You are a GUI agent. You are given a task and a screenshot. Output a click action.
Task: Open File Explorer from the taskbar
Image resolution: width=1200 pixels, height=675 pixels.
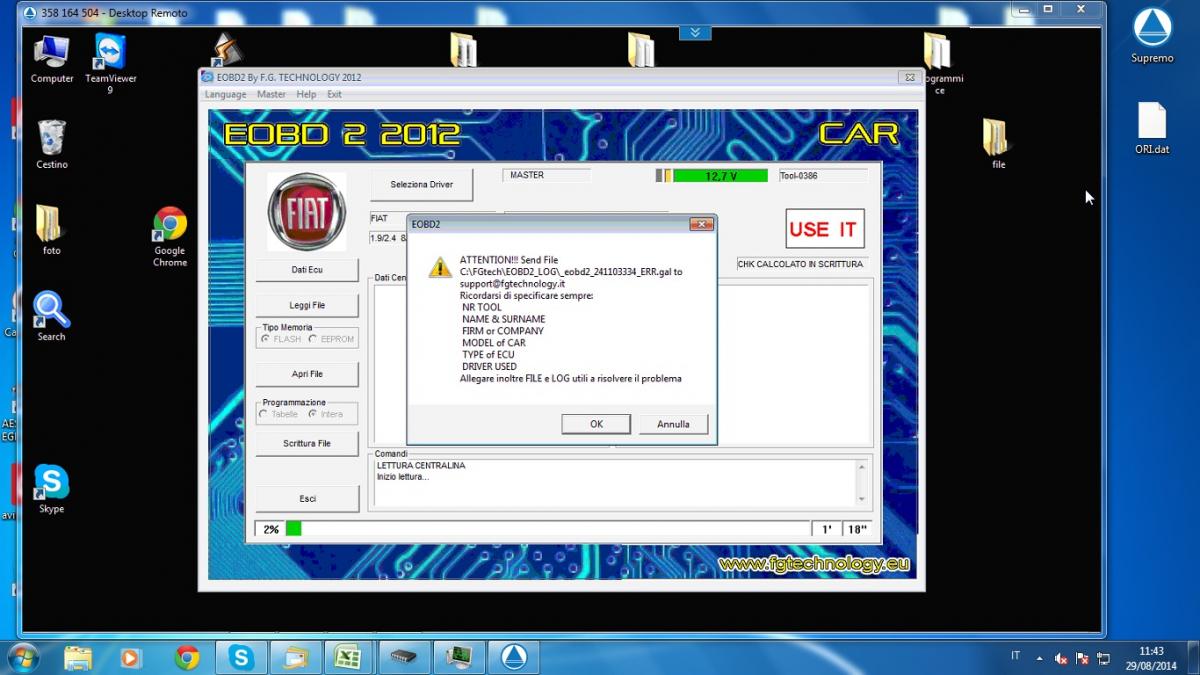[x=78, y=657]
